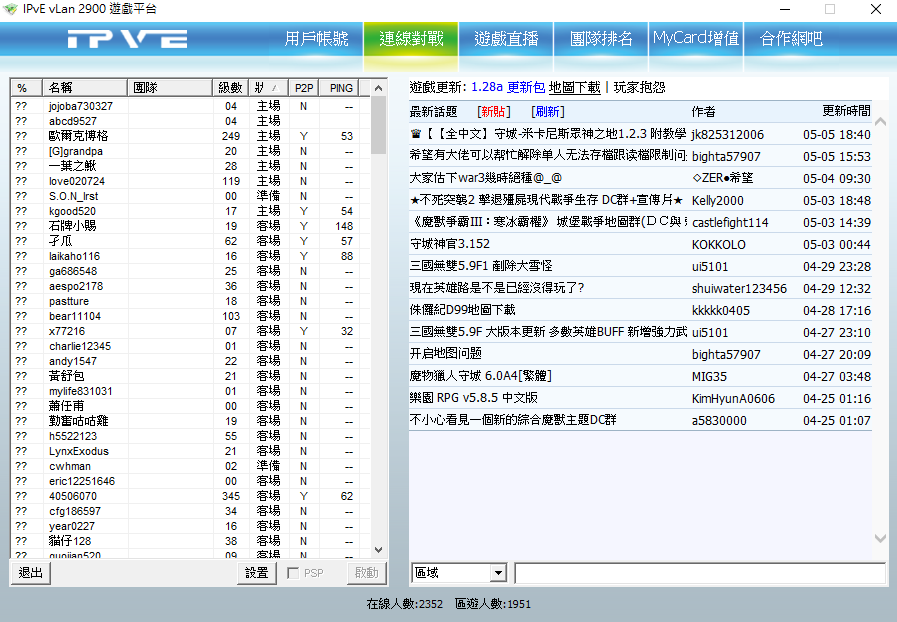Sort user list by PING column
This screenshot has width=897, height=622.
click(341, 88)
